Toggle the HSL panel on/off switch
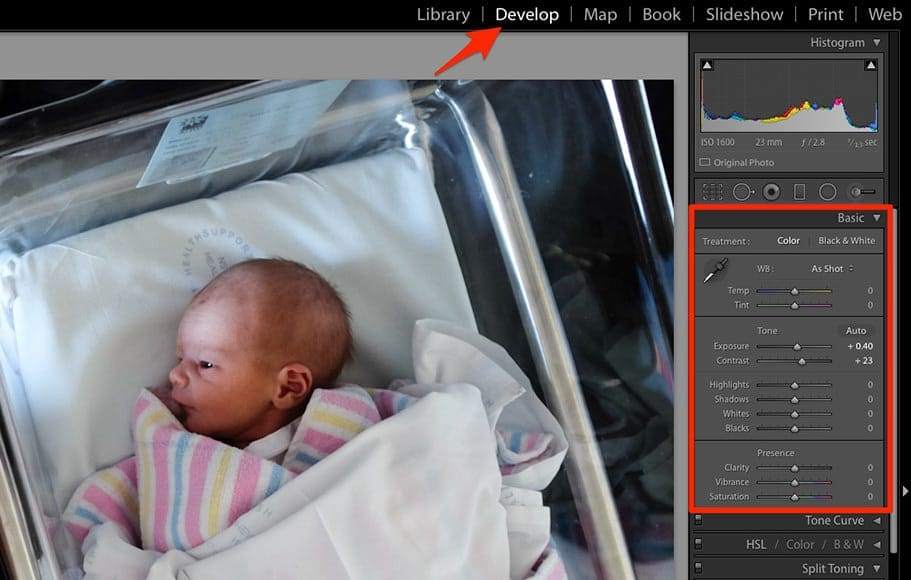Viewport: 911px width, 580px height. (x=698, y=544)
